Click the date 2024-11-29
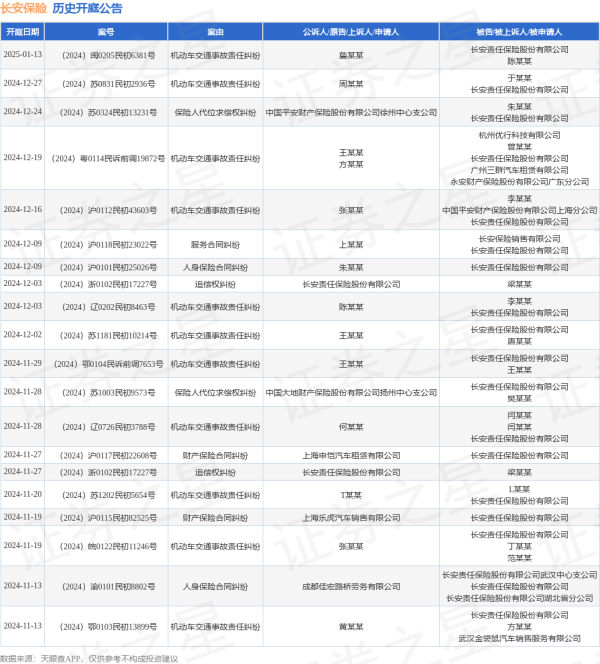 click(22, 363)
